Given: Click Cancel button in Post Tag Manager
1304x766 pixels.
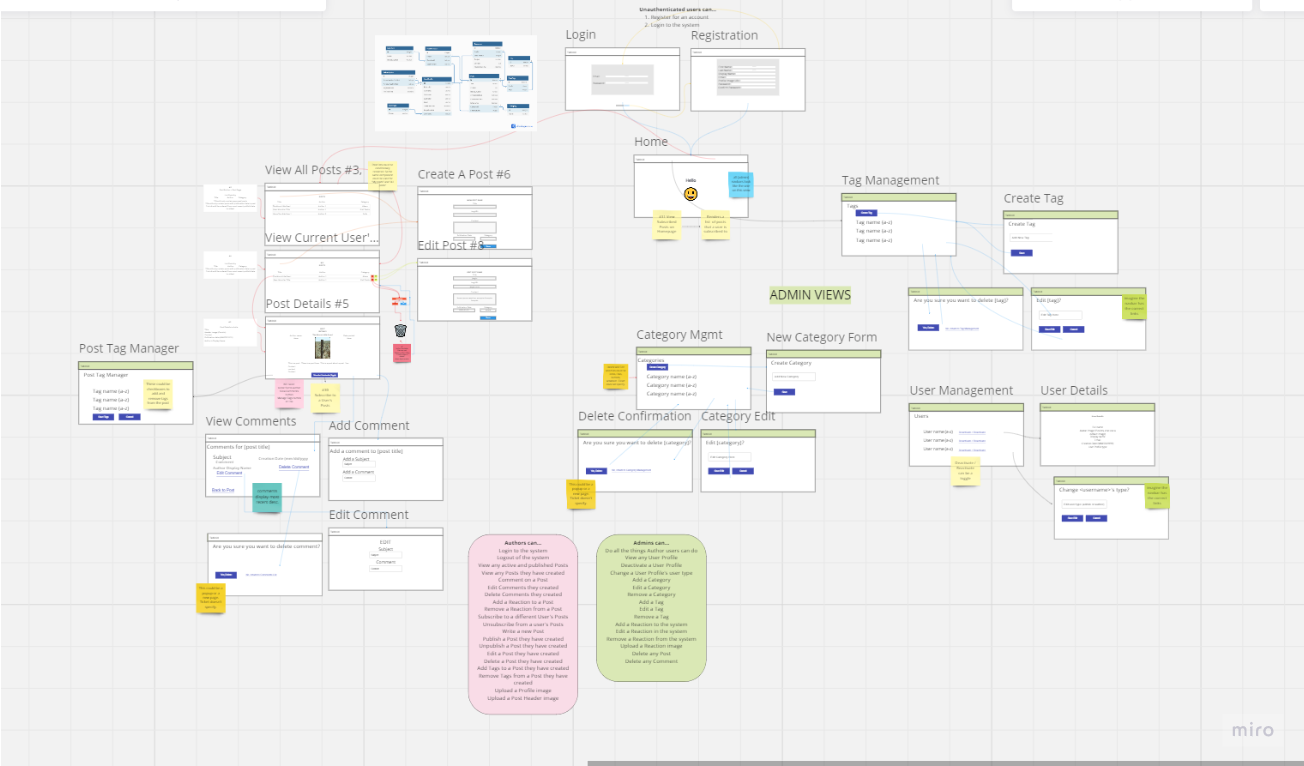Looking at the screenshot, I should (x=130, y=417).
